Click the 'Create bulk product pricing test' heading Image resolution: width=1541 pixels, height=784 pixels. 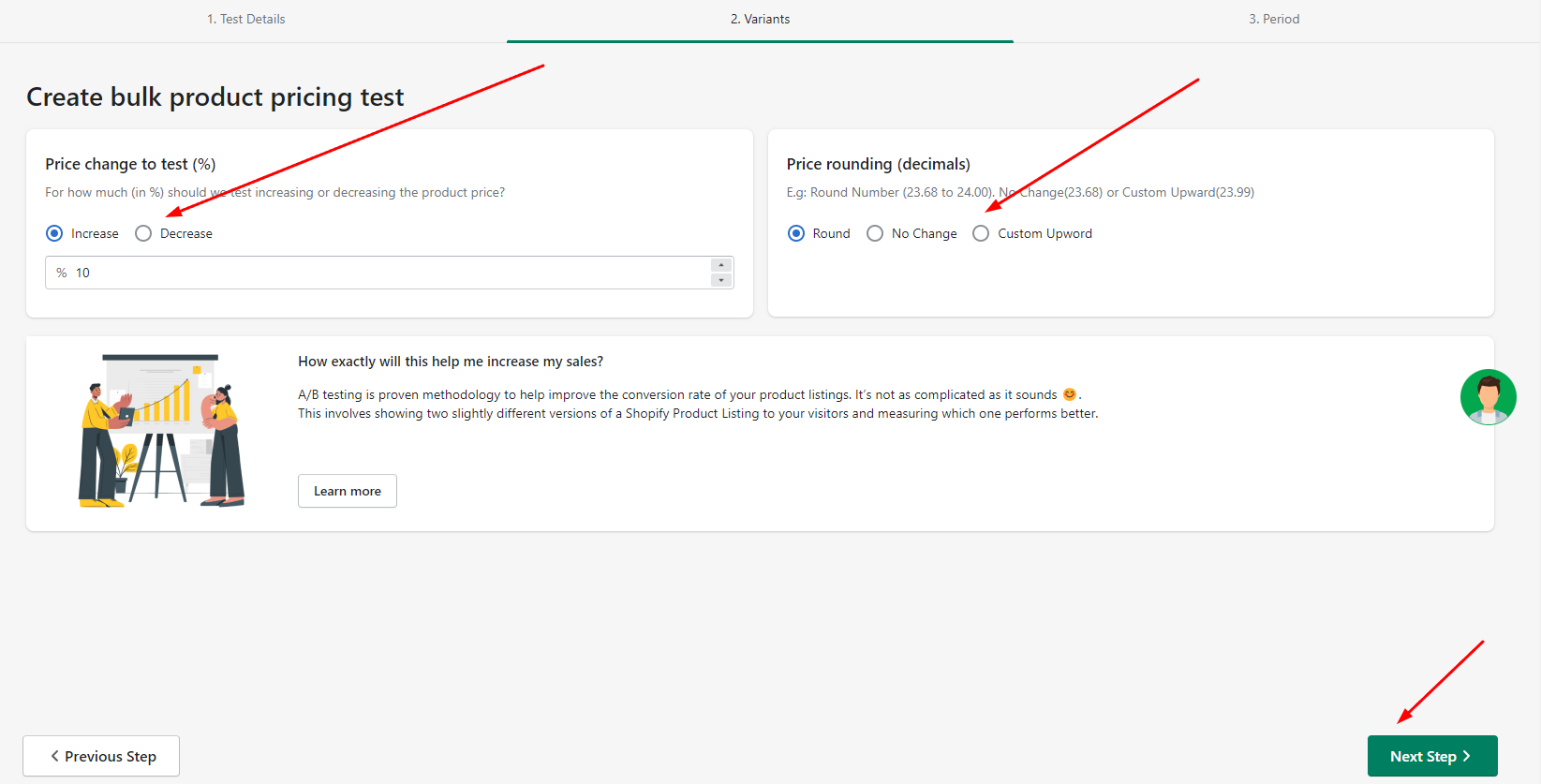pyautogui.click(x=215, y=96)
